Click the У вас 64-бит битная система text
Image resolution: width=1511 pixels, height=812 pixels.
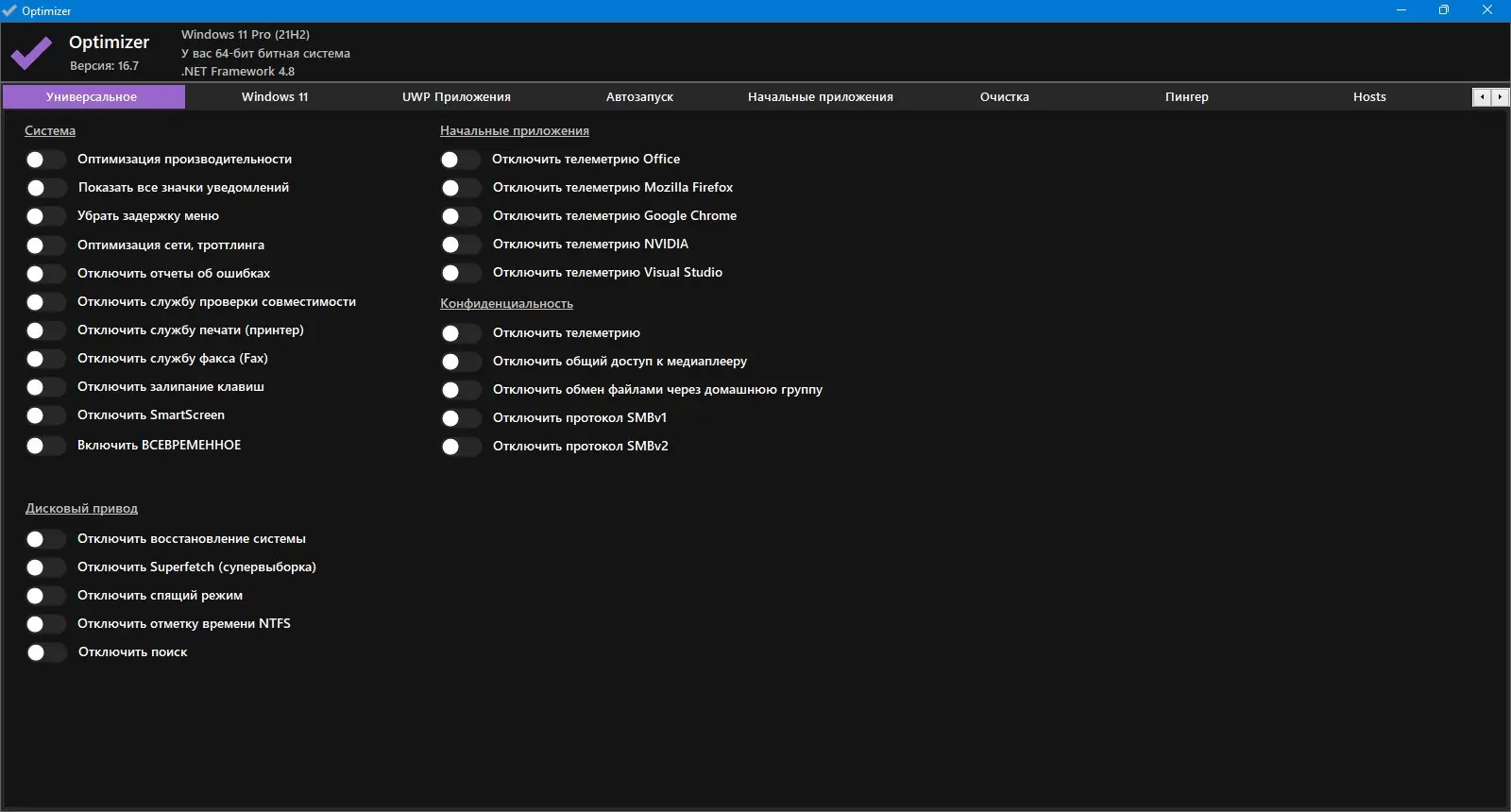(x=265, y=53)
